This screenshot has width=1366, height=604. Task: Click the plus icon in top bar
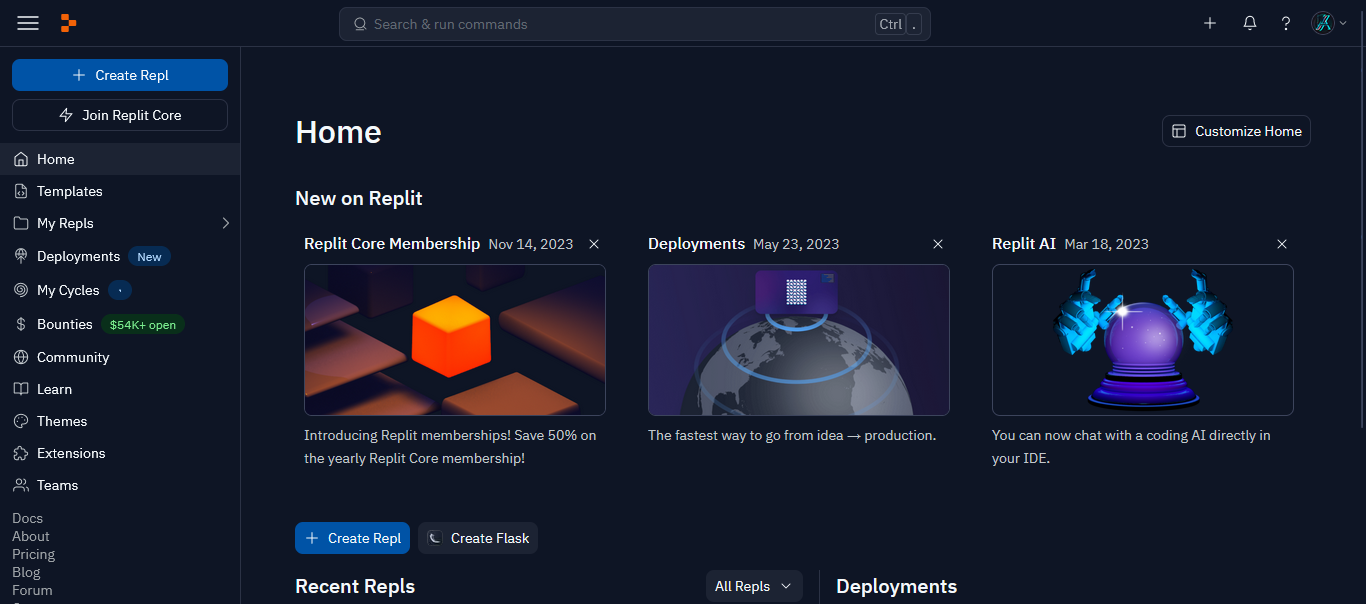[1210, 23]
